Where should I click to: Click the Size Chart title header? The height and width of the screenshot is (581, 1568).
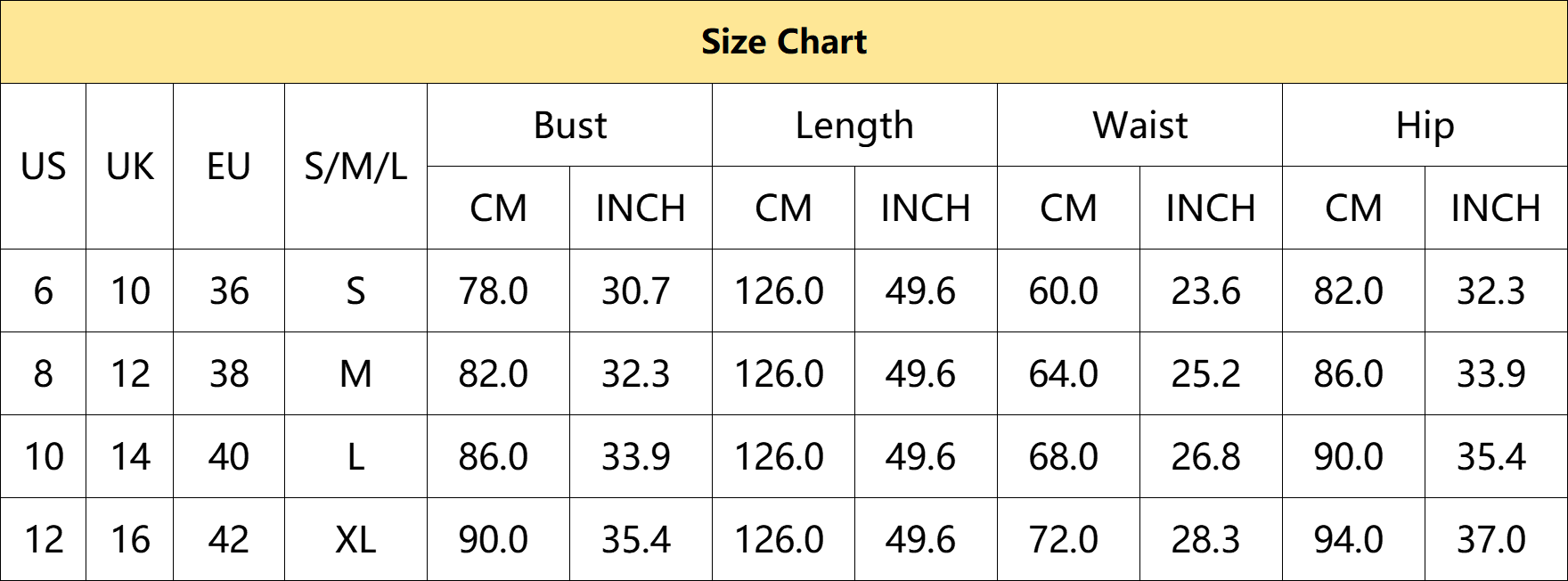(784, 42)
